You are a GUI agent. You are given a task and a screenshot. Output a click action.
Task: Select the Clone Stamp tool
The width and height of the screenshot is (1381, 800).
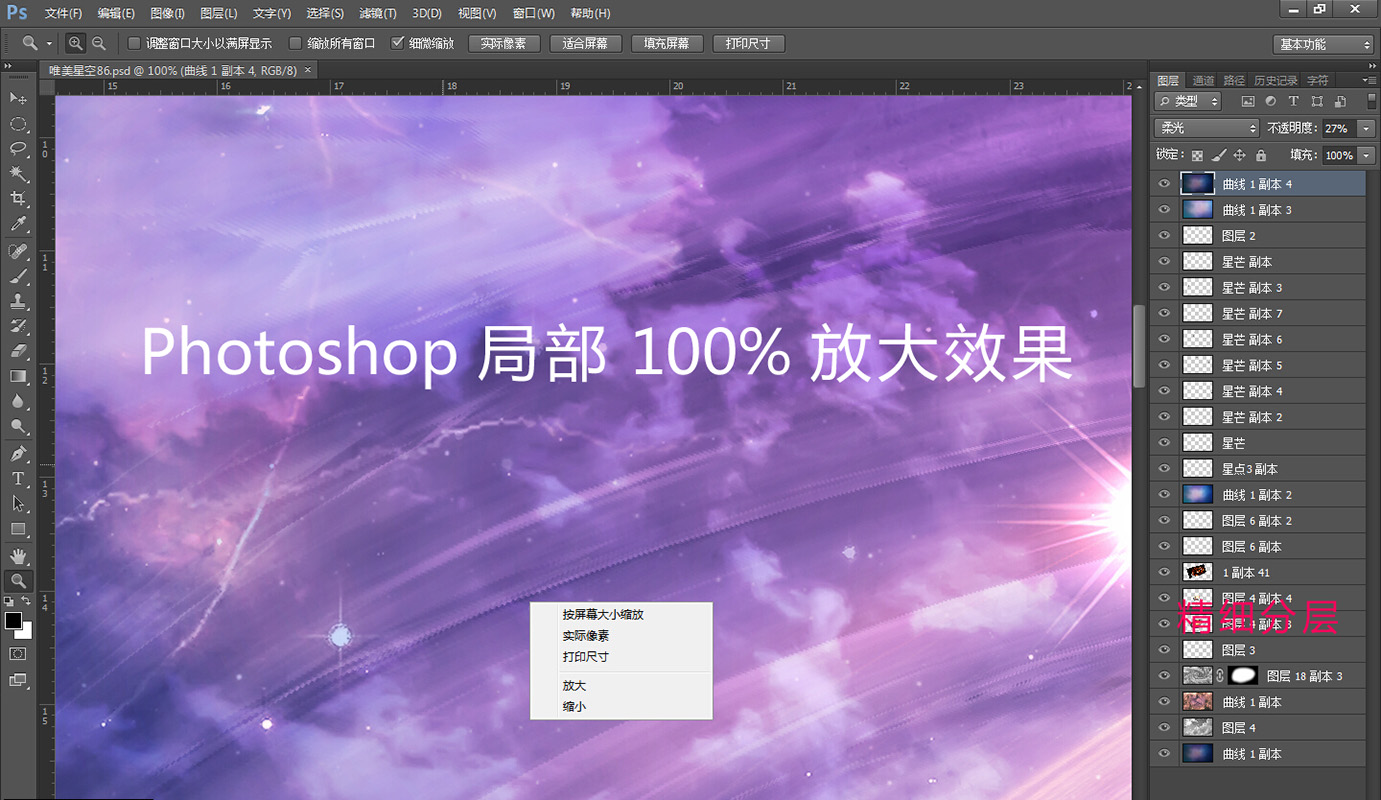[18, 301]
